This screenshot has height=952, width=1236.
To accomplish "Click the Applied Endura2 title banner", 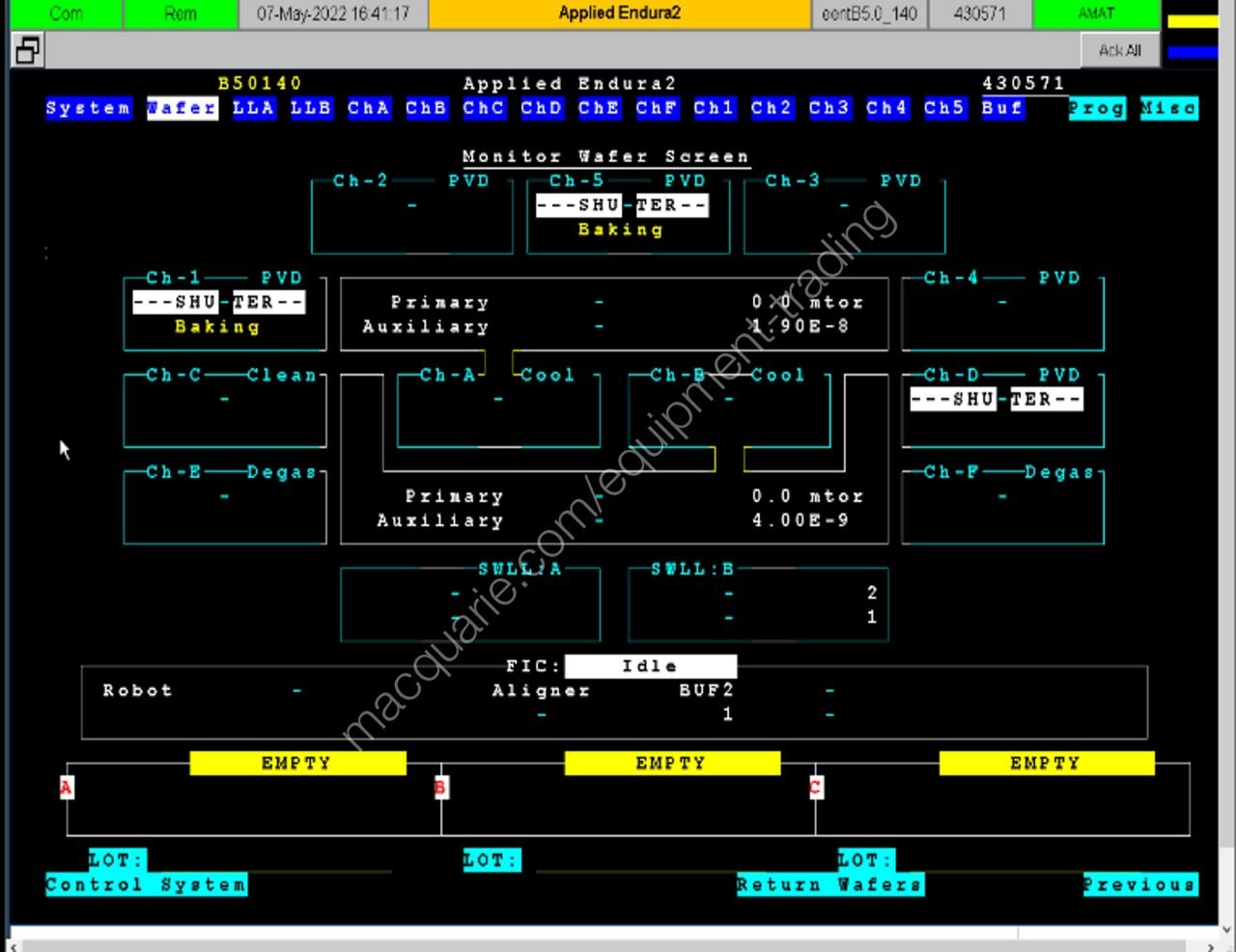I will pos(620,14).
